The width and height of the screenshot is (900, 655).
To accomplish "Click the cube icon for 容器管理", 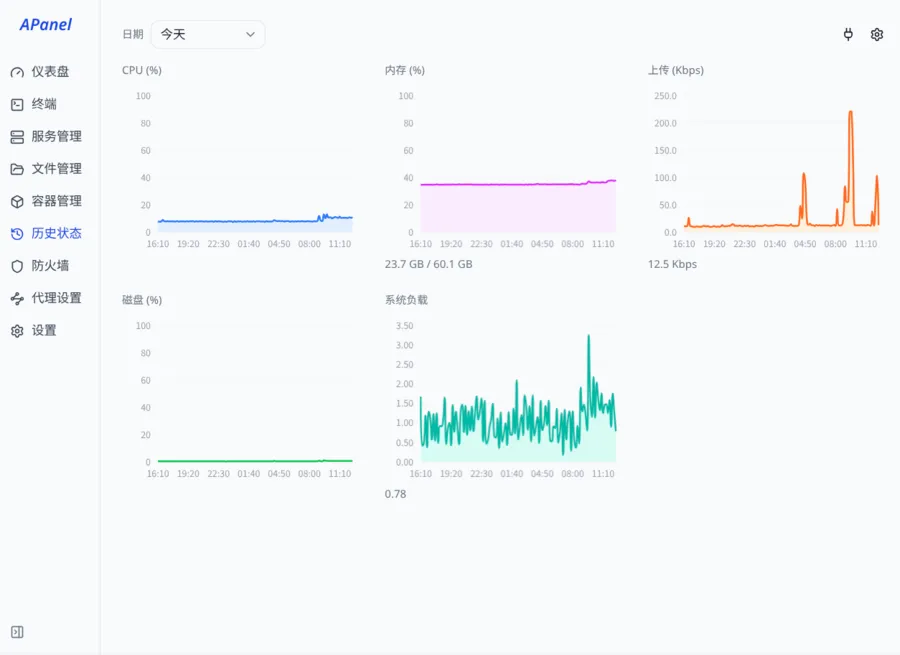I will pyautogui.click(x=17, y=201).
